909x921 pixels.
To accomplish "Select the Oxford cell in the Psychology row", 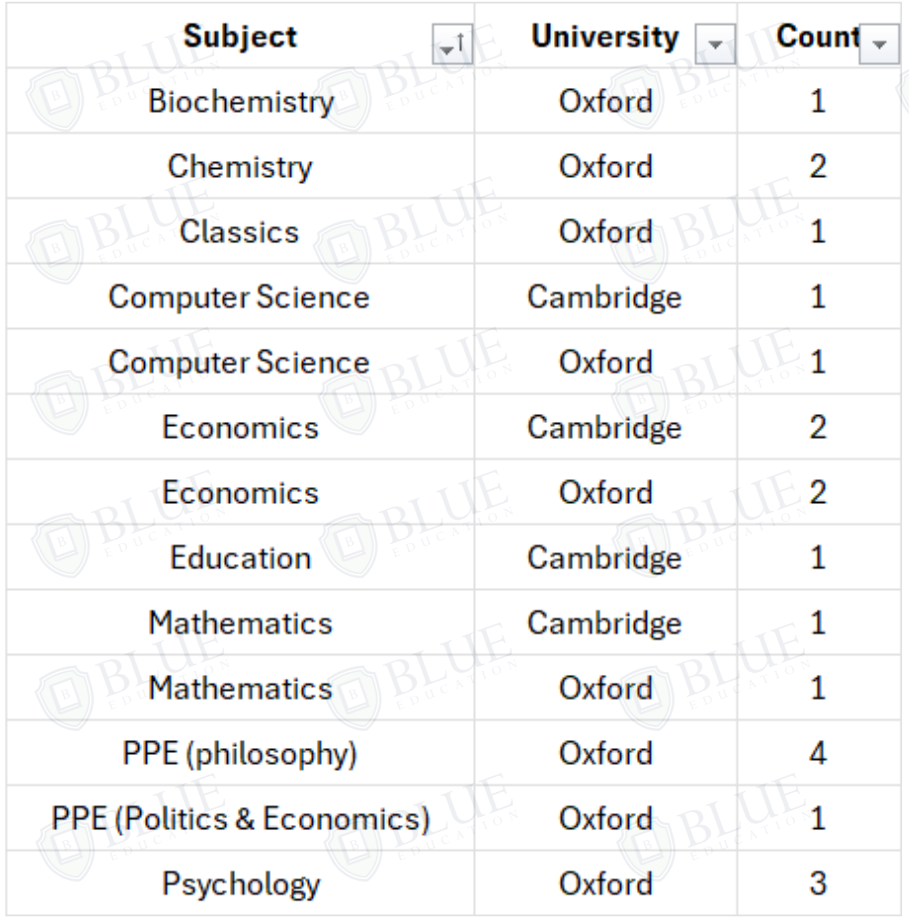I will point(606,884).
